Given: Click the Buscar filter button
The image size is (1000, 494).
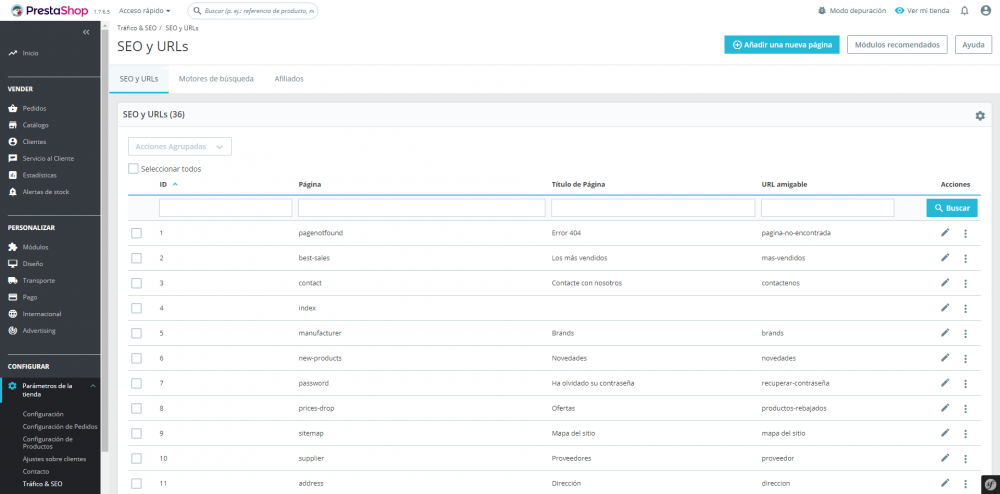Looking at the screenshot, I should (952, 208).
